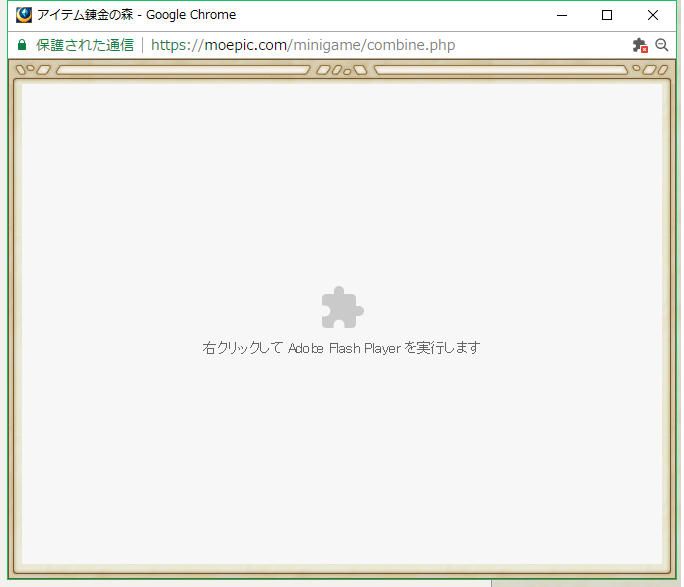Click the window title アイテム錬金の森 - Google Chrome
This screenshot has height=587, width=684.
point(137,15)
